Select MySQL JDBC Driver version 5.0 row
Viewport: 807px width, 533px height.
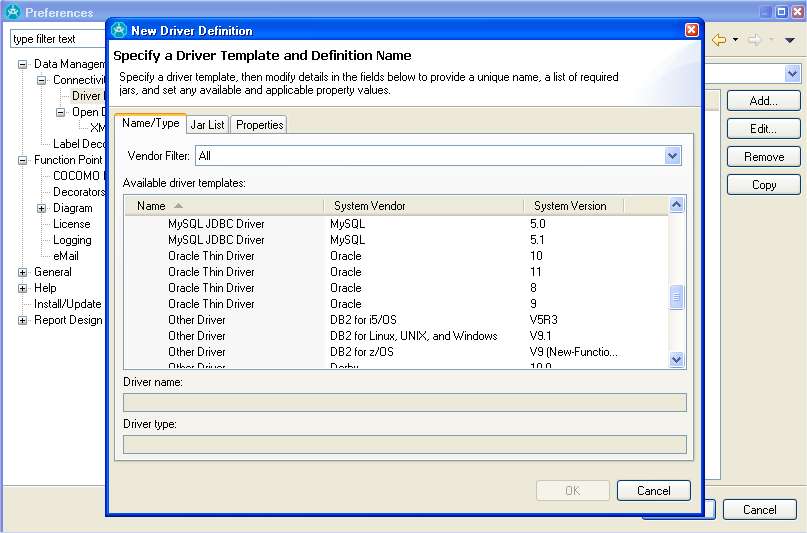(x=396, y=224)
